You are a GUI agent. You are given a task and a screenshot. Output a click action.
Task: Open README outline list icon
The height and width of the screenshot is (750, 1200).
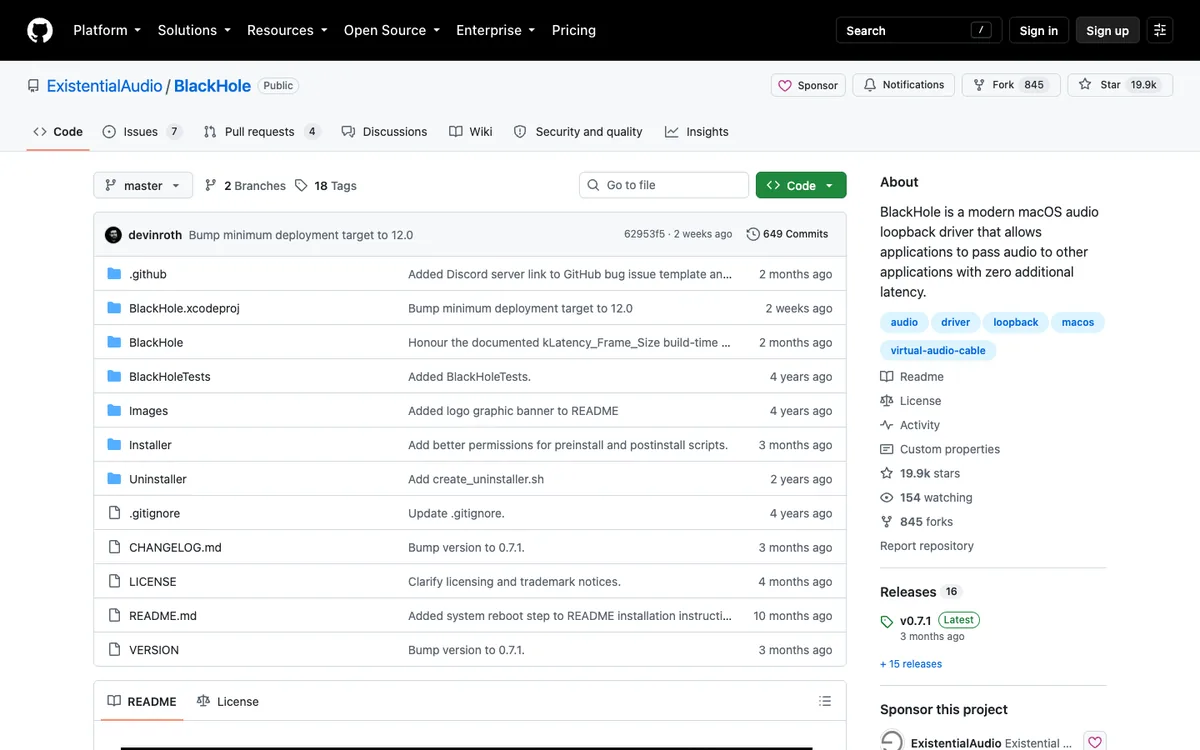825,701
